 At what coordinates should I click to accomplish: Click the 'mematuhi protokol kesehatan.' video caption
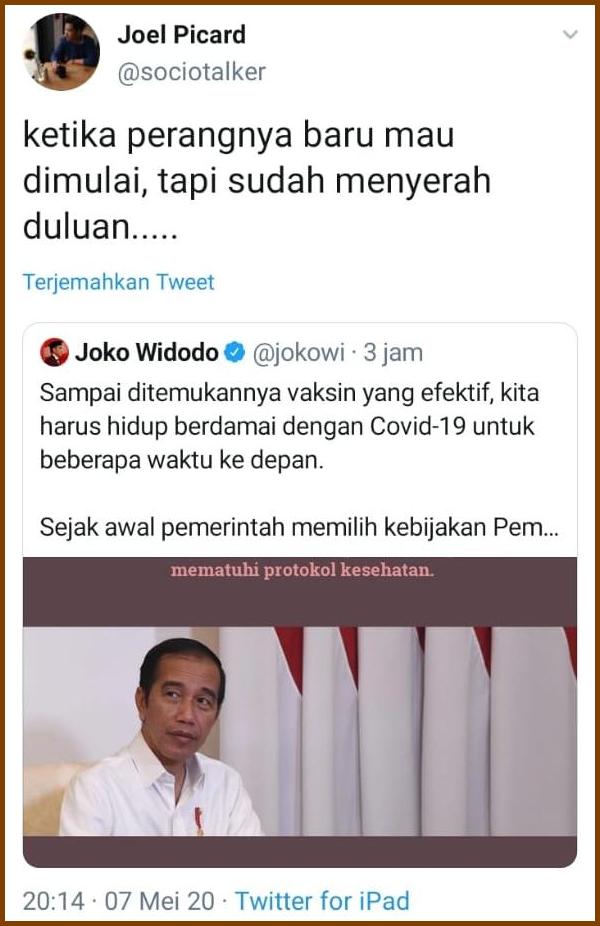pos(302,570)
